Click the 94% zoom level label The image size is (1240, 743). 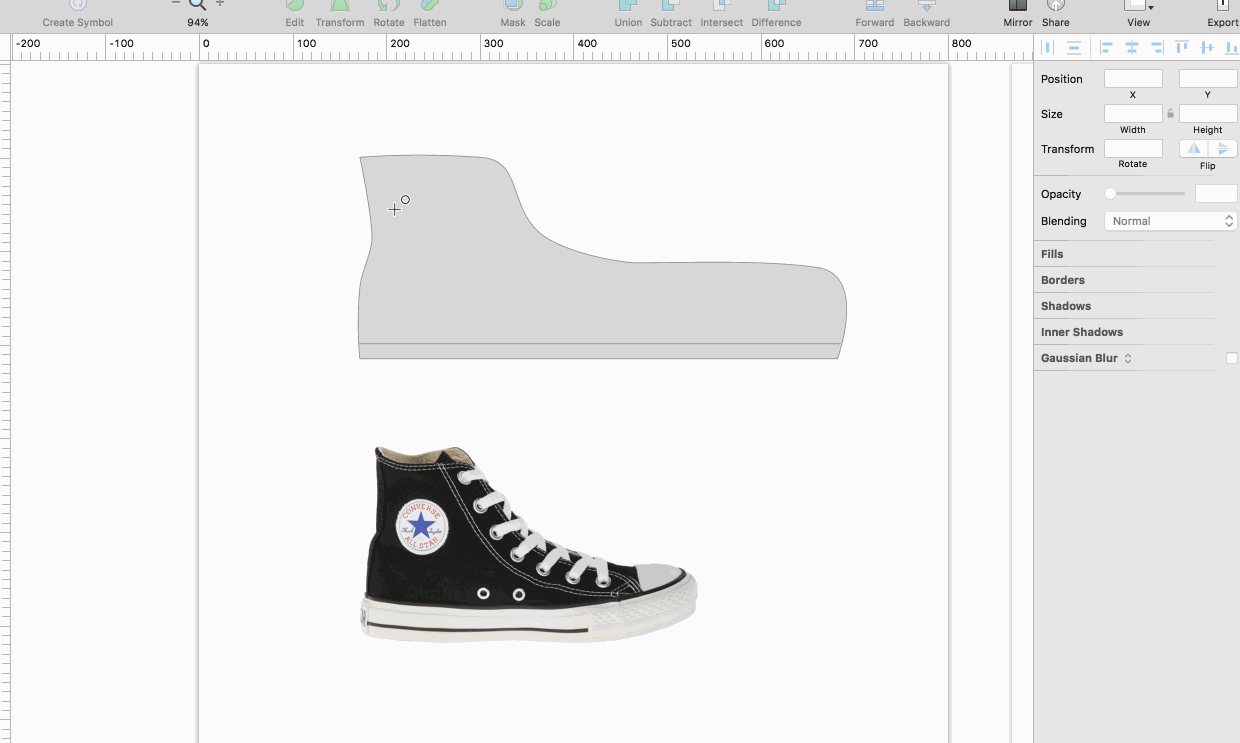(198, 22)
